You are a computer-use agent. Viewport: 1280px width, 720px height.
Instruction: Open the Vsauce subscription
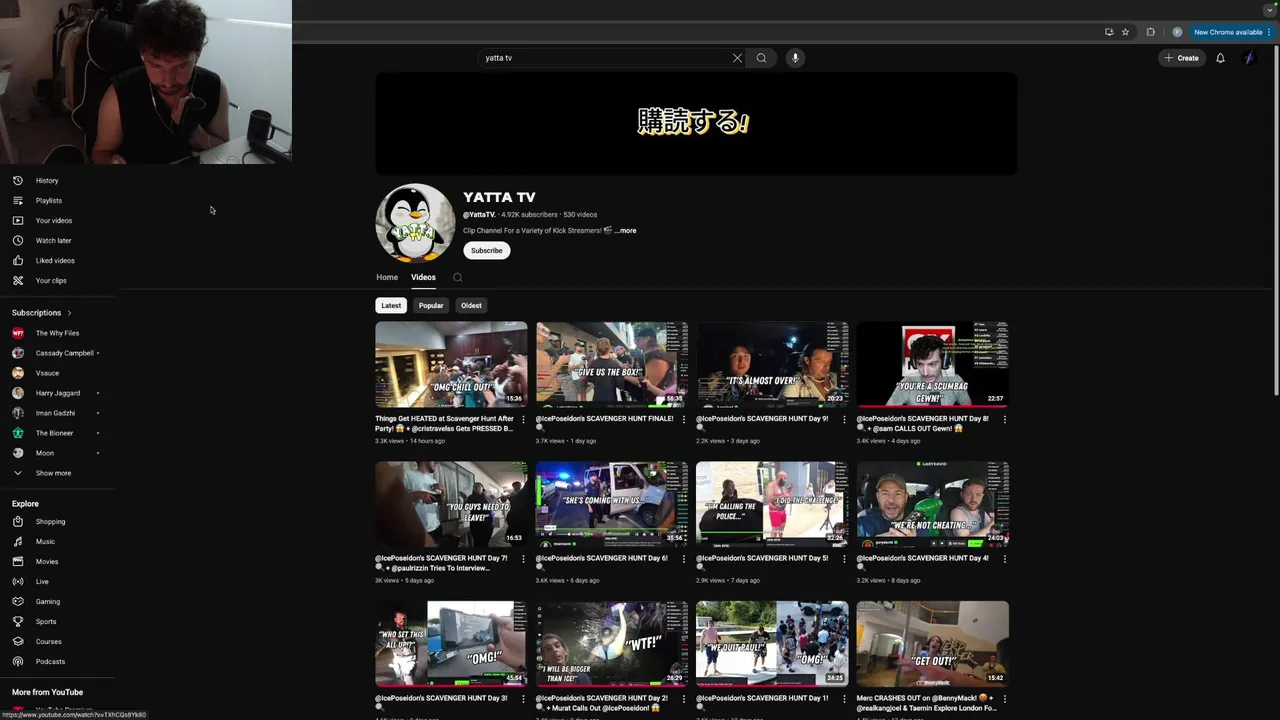(47, 373)
